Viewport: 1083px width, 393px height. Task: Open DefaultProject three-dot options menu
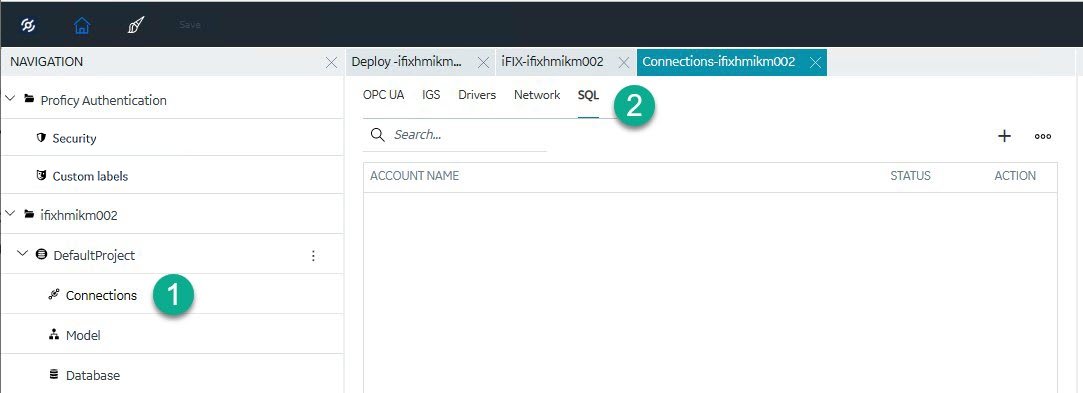point(313,256)
